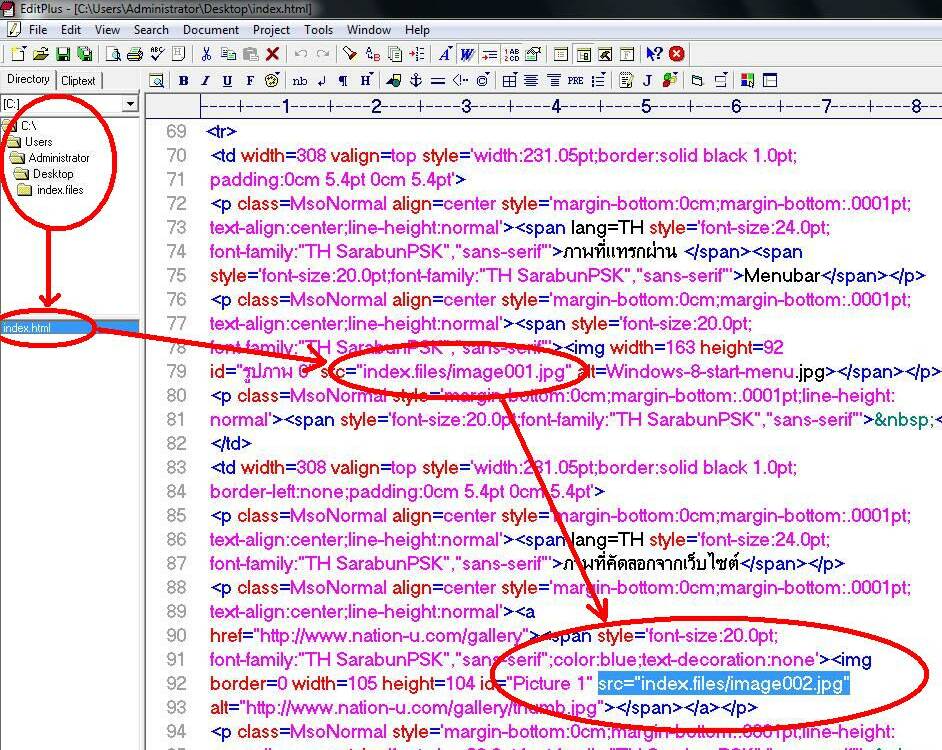Select the index.files folder
Image resolution: width=942 pixels, height=750 pixels.
point(59,190)
